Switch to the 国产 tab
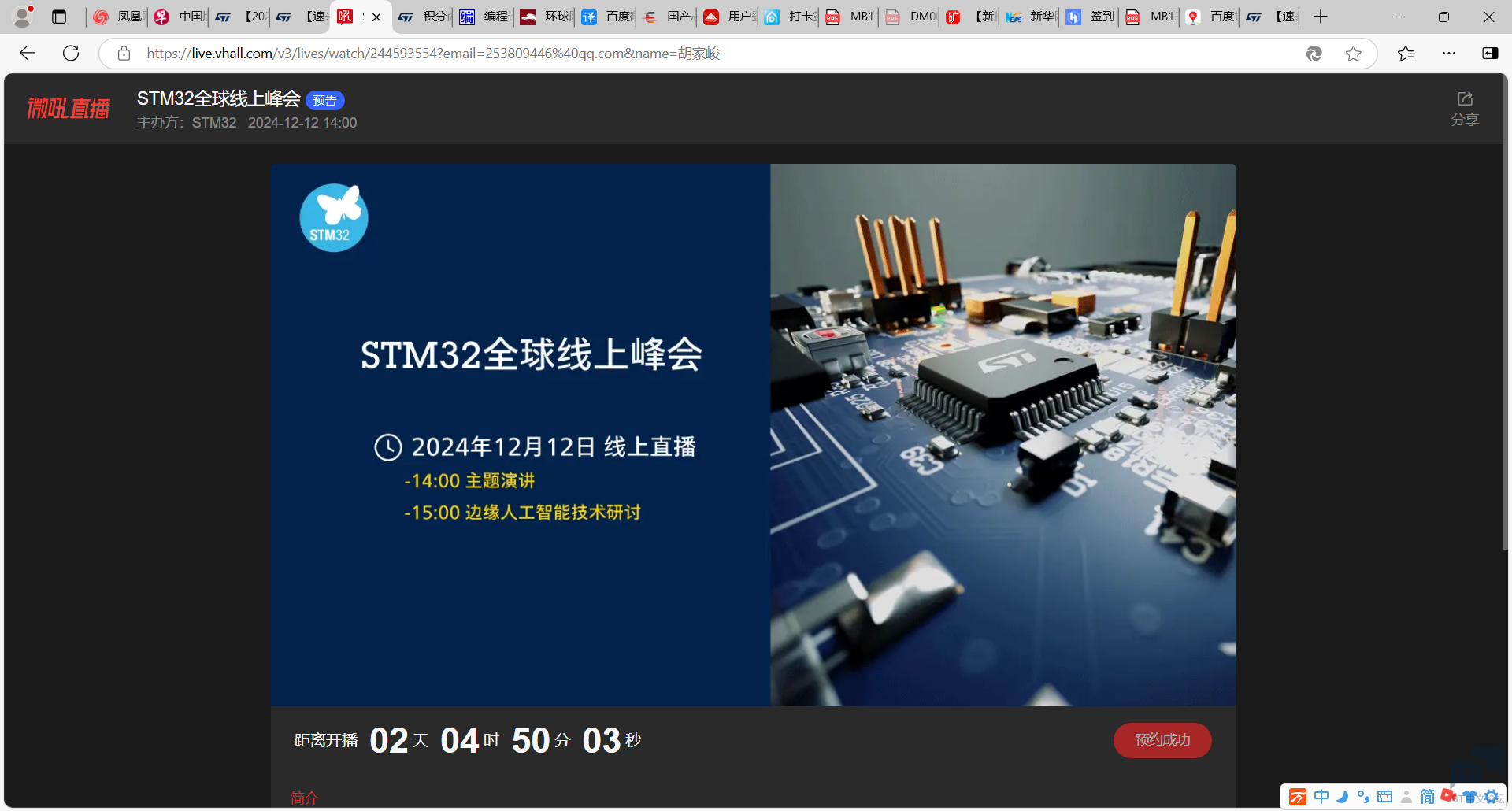This screenshot has width=1512, height=811. [668, 17]
